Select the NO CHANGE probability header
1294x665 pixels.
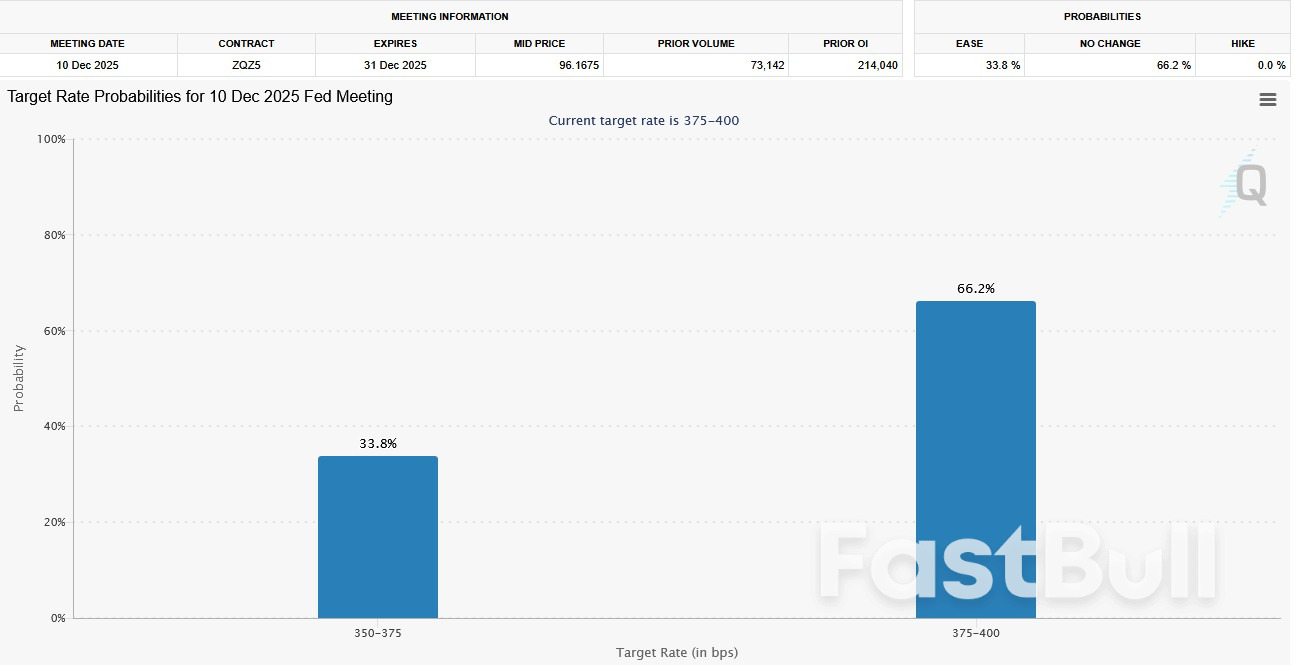pyautogui.click(x=1112, y=43)
